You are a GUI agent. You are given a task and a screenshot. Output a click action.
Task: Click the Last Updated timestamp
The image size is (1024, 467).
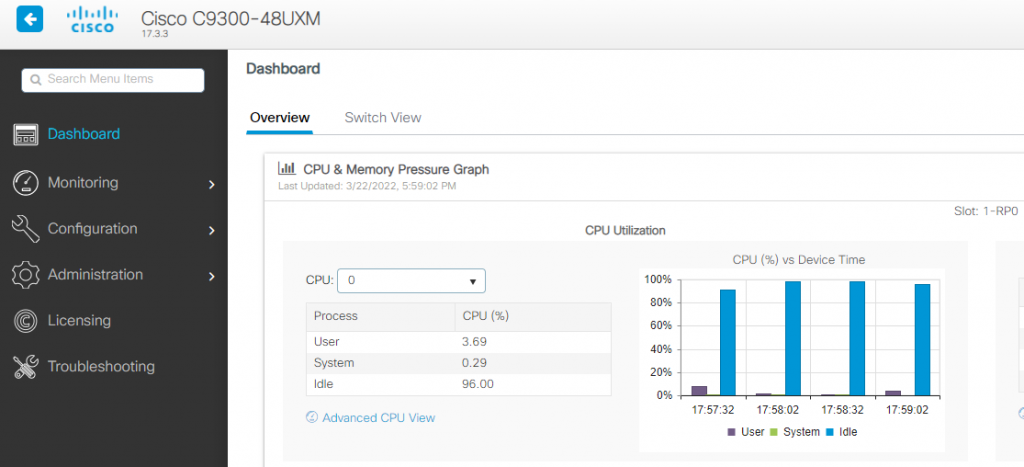pyautogui.click(x=367, y=186)
